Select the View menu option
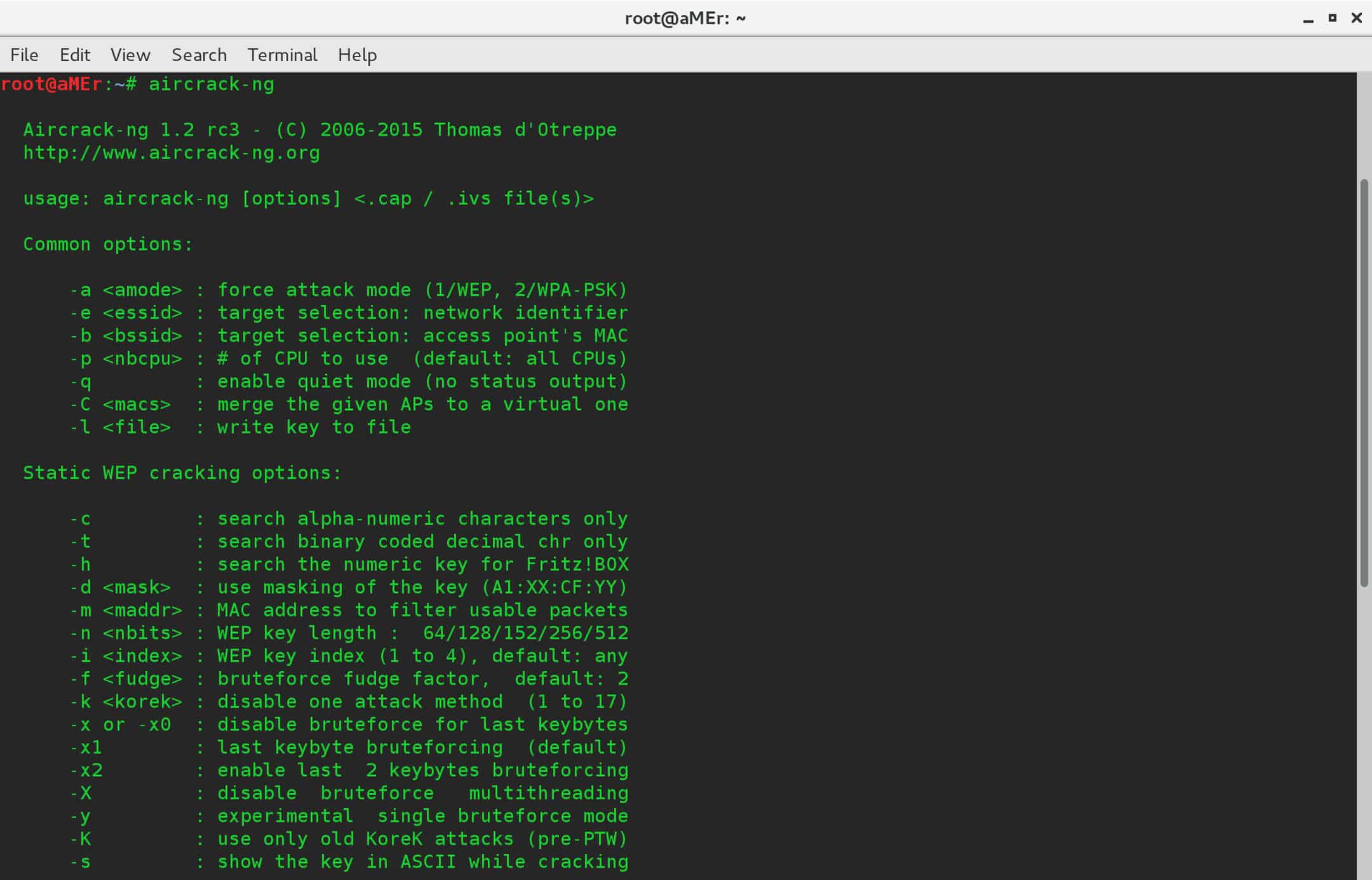Screen dimensions: 1372x880 128,54
